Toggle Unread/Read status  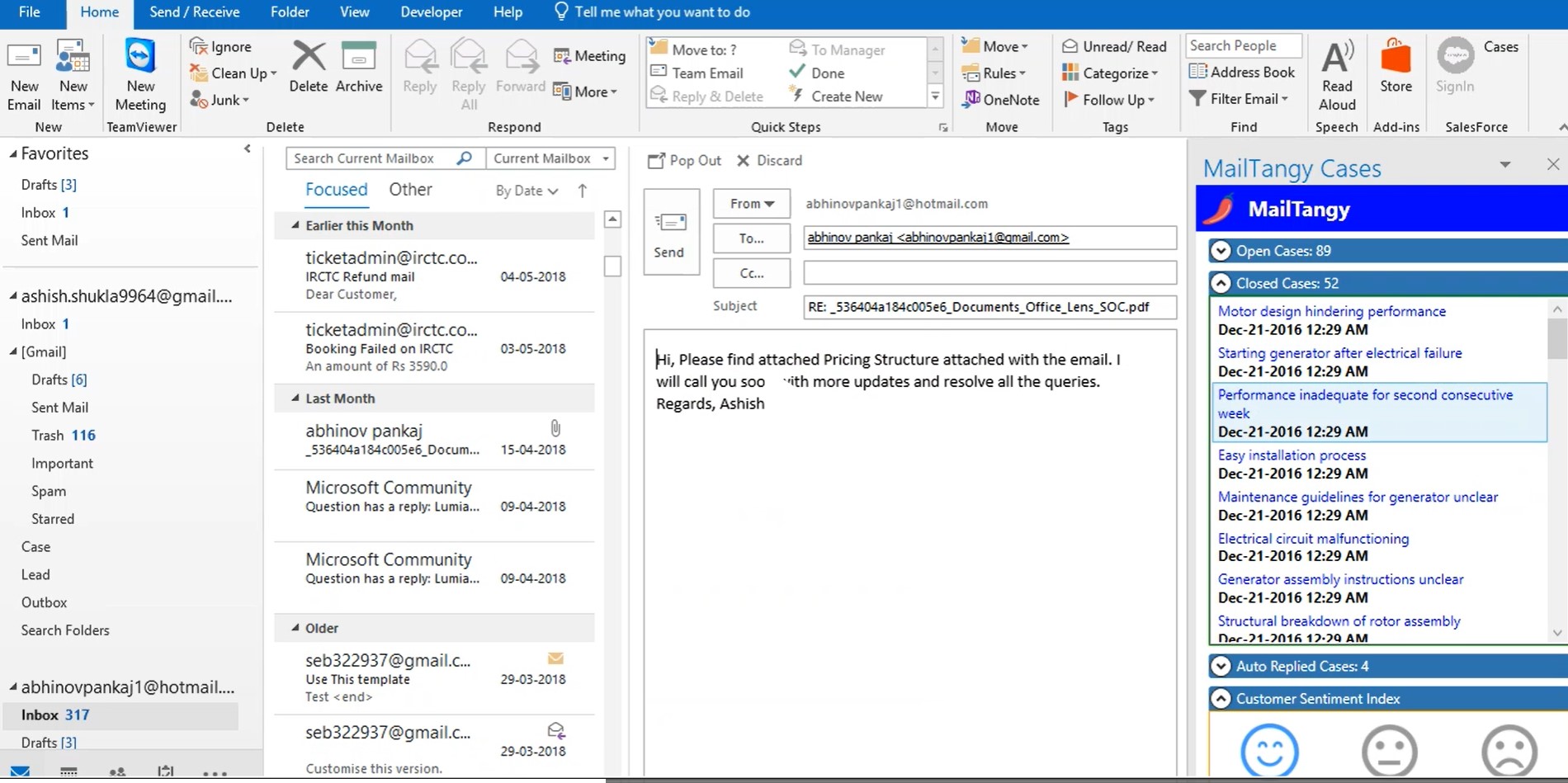(1114, 46)
